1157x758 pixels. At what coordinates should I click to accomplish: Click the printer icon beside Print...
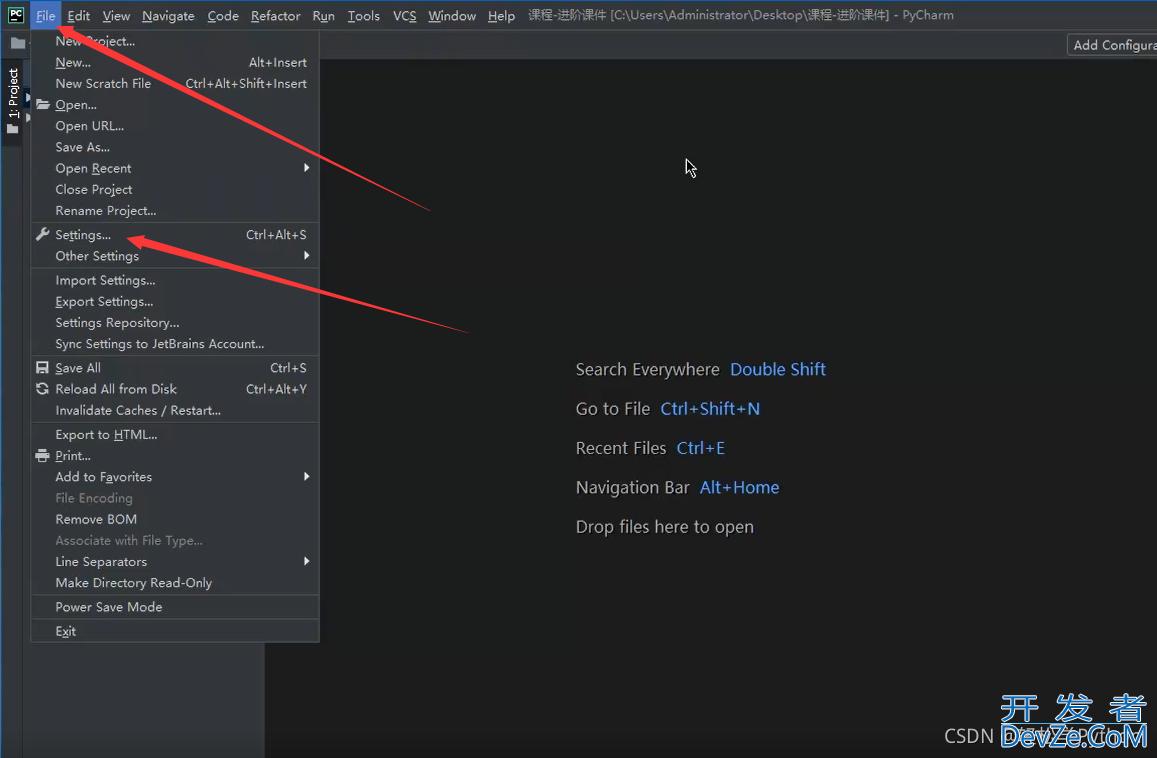43,456
